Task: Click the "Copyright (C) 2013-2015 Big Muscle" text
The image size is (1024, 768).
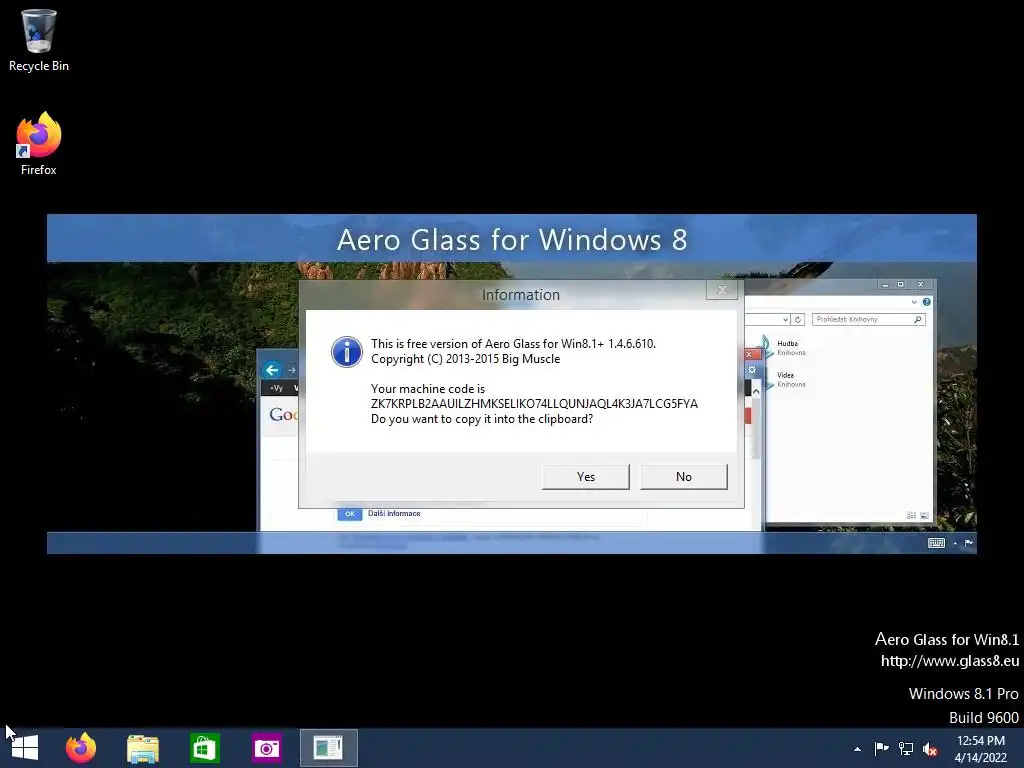Action: pos(466,359)
